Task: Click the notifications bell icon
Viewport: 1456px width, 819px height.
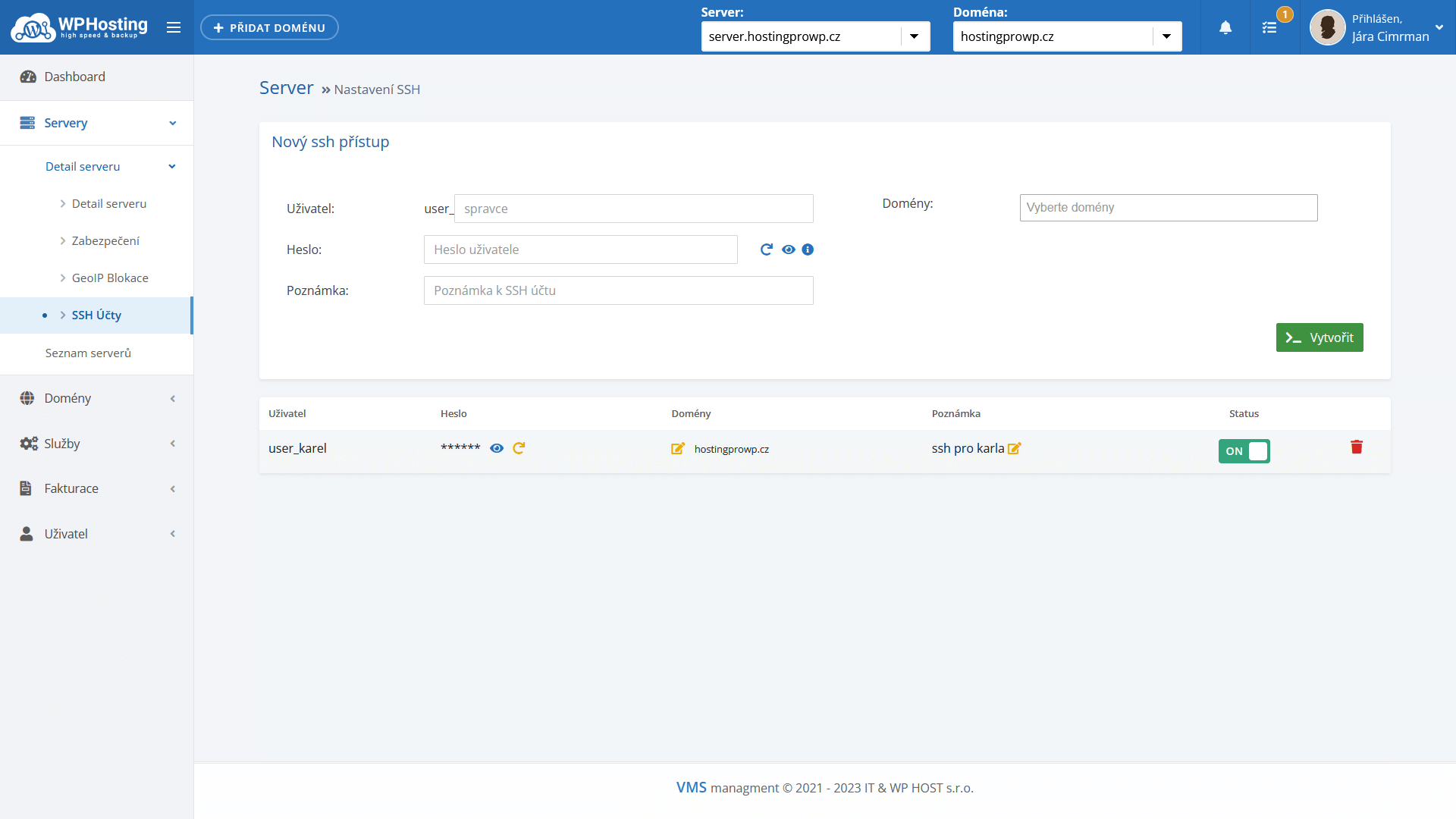Action: [1225, 28]
